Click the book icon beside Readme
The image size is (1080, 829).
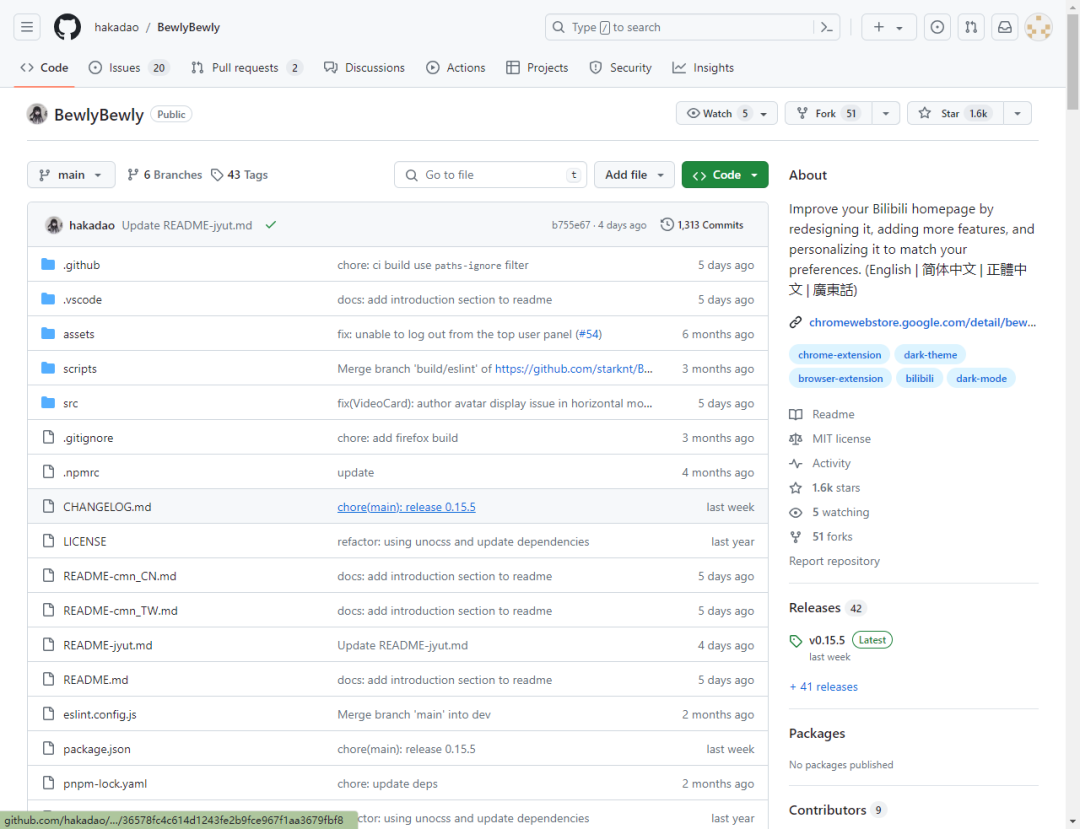[796, 414]
